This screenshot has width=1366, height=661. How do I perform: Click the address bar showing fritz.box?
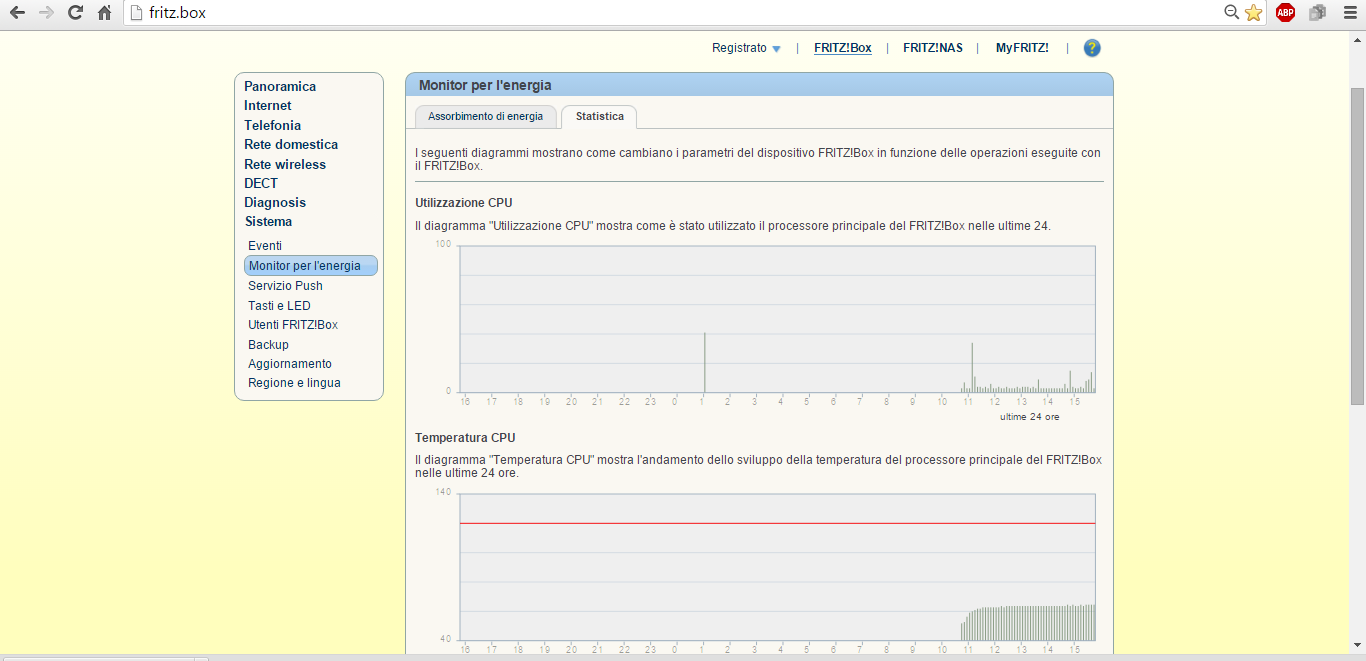click(600, 13)
